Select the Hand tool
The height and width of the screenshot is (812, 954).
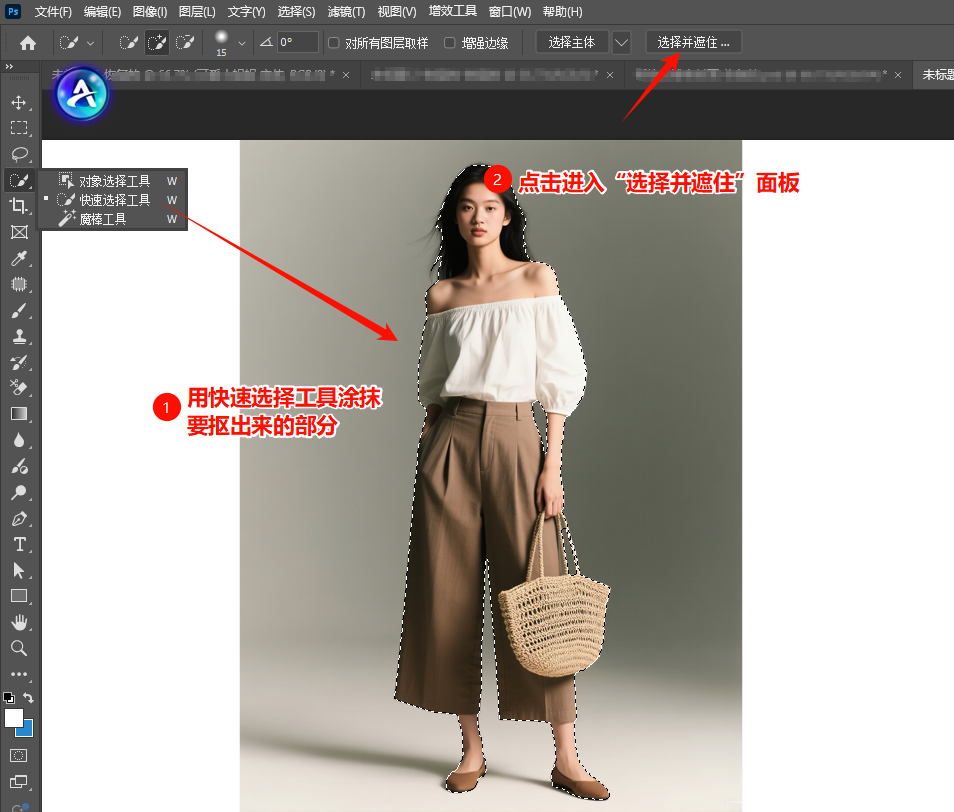[20, 622]
